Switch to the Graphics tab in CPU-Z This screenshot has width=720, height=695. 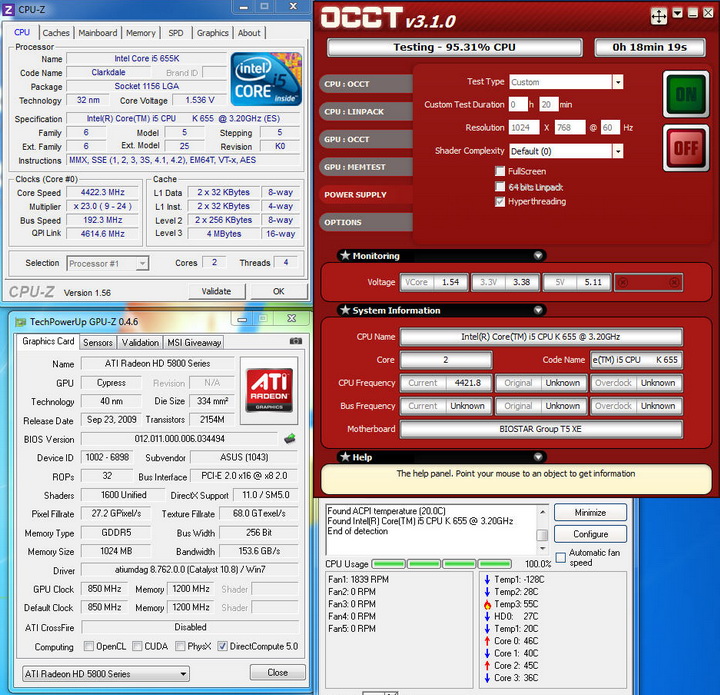(212, 33)
